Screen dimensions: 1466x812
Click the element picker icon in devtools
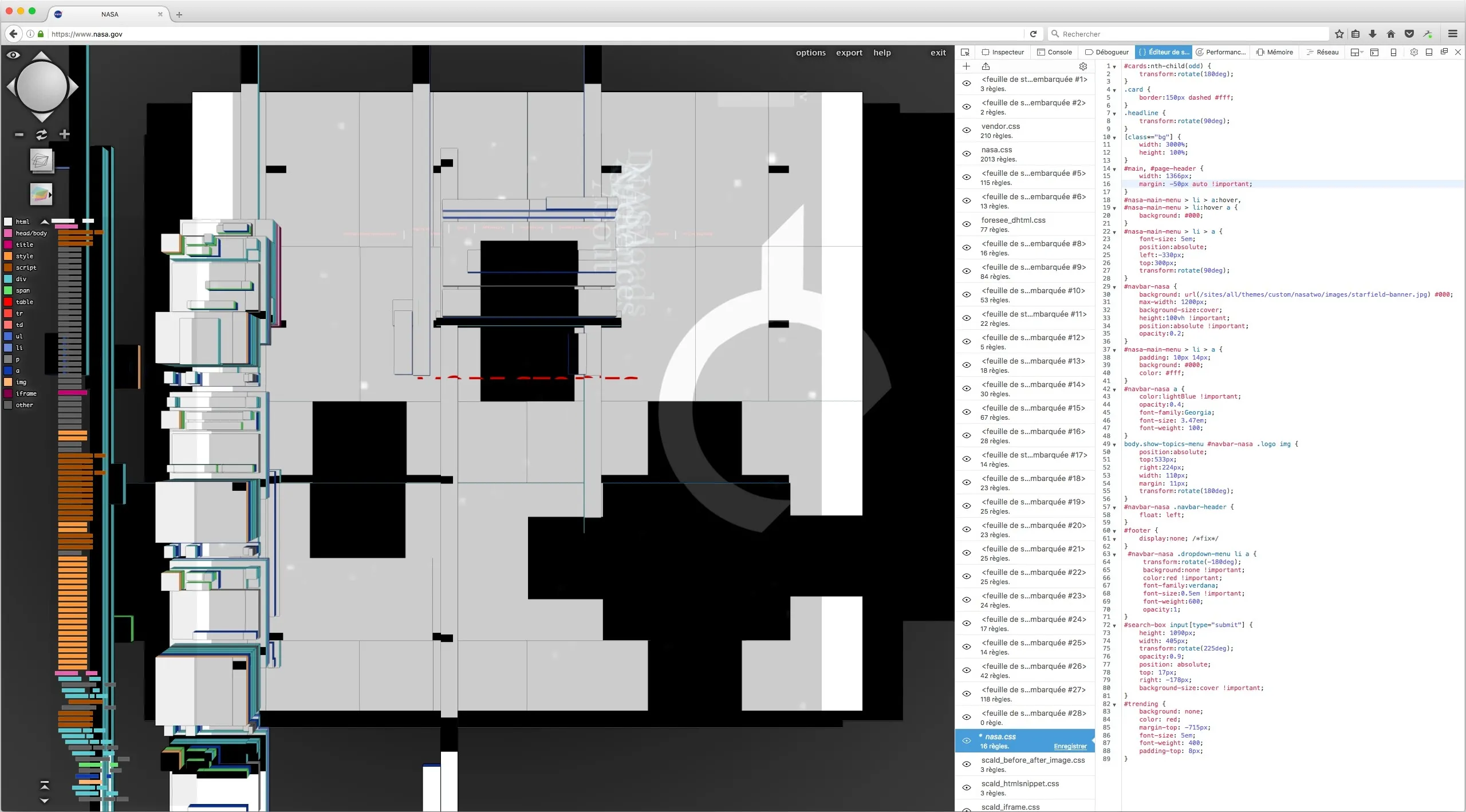coord(965,52)
